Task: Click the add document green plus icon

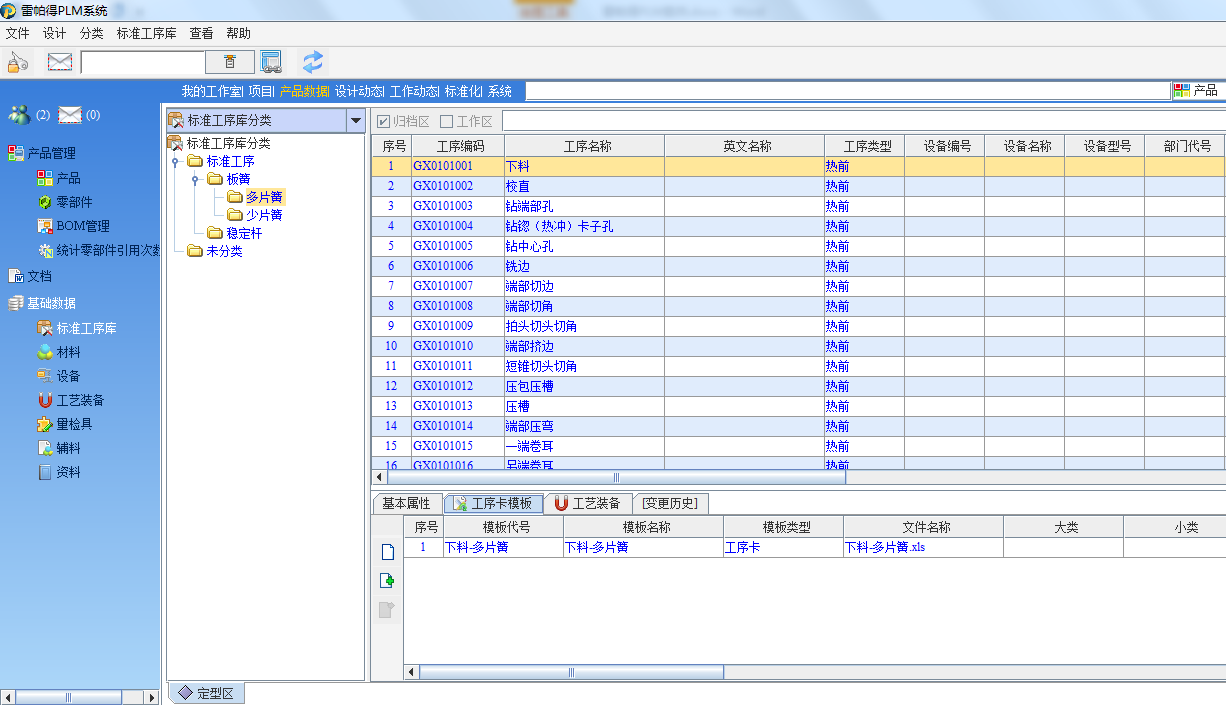Action: click(x=387, y=581)
